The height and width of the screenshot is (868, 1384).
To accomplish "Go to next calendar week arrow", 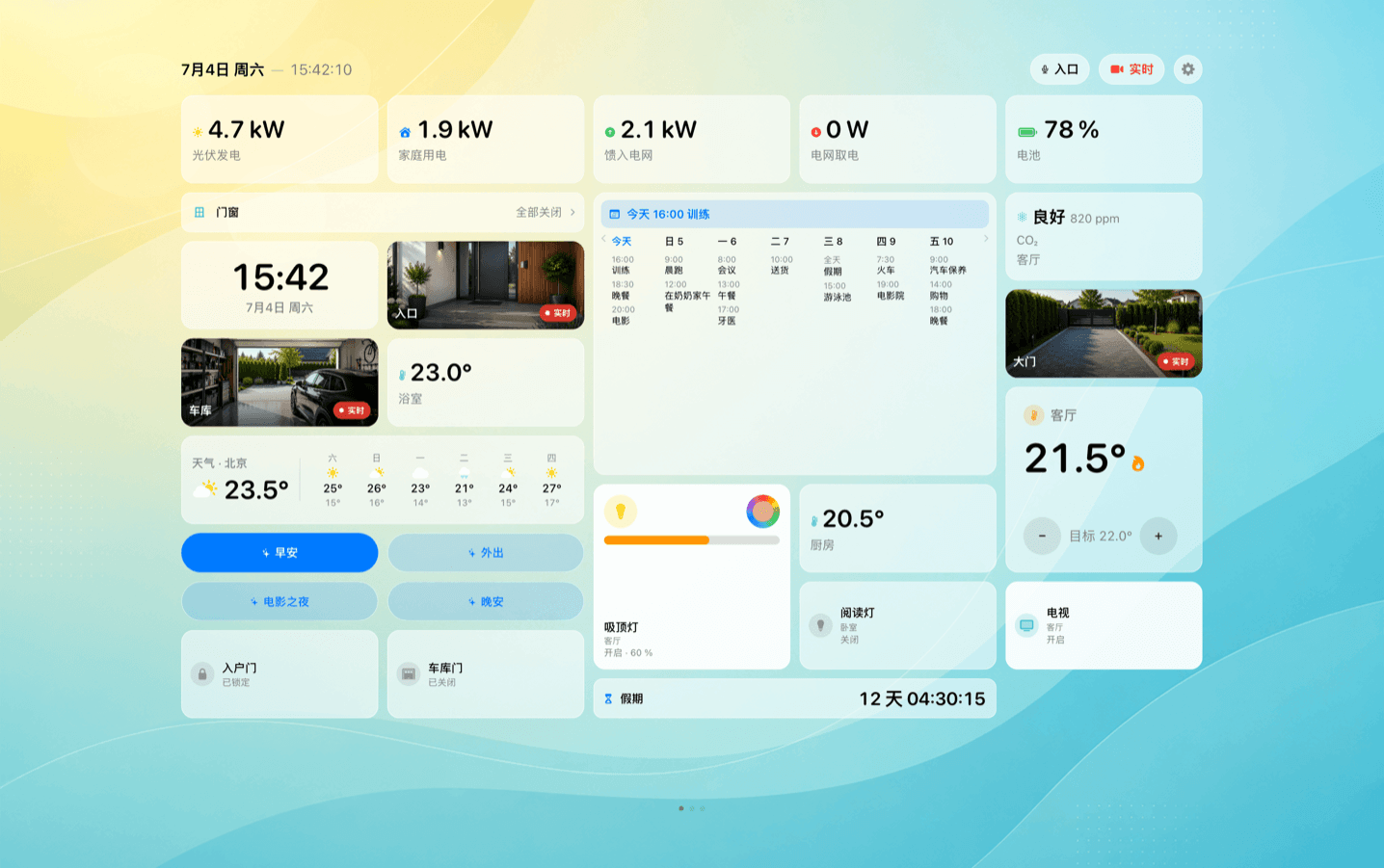I will point(986,239).
